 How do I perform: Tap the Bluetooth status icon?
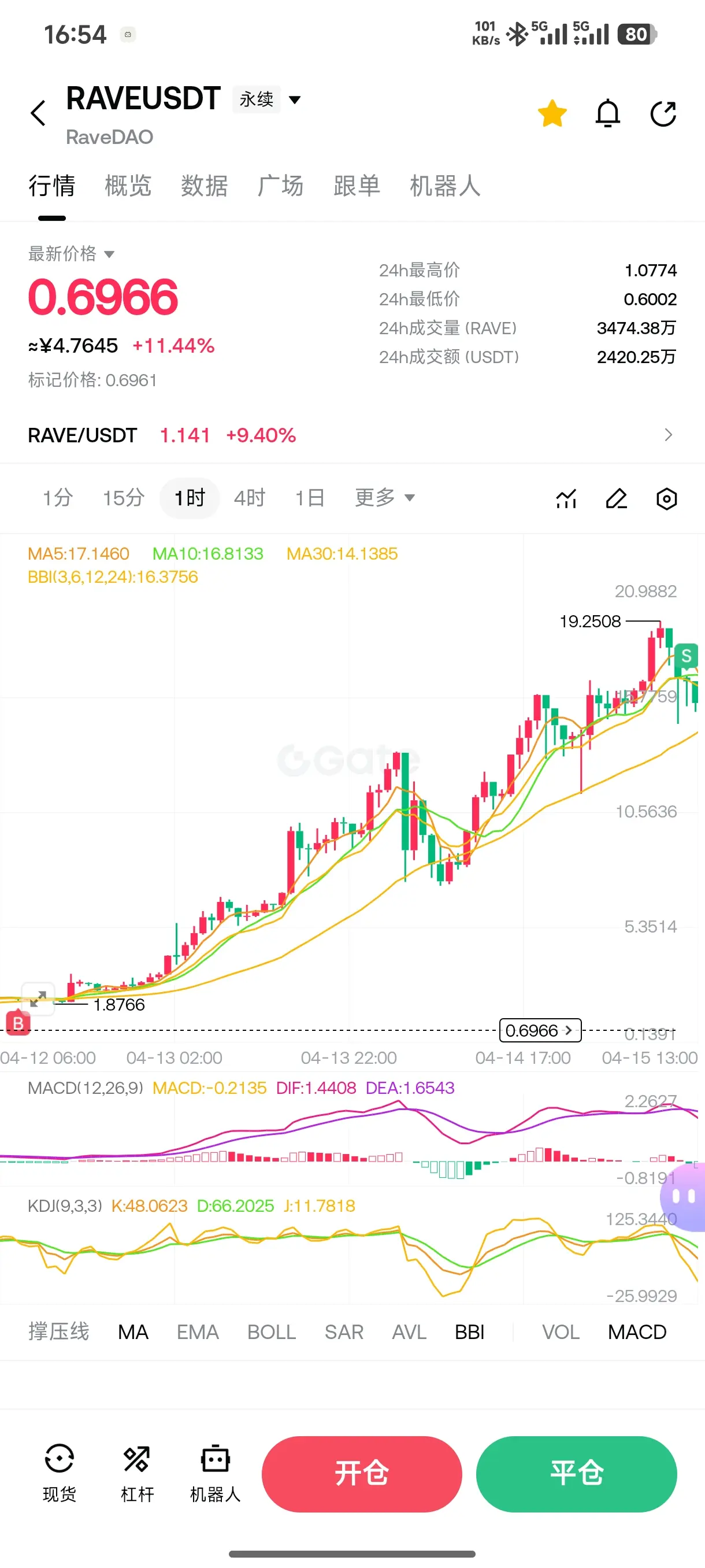pyautogui.click(x=517, y=34)
